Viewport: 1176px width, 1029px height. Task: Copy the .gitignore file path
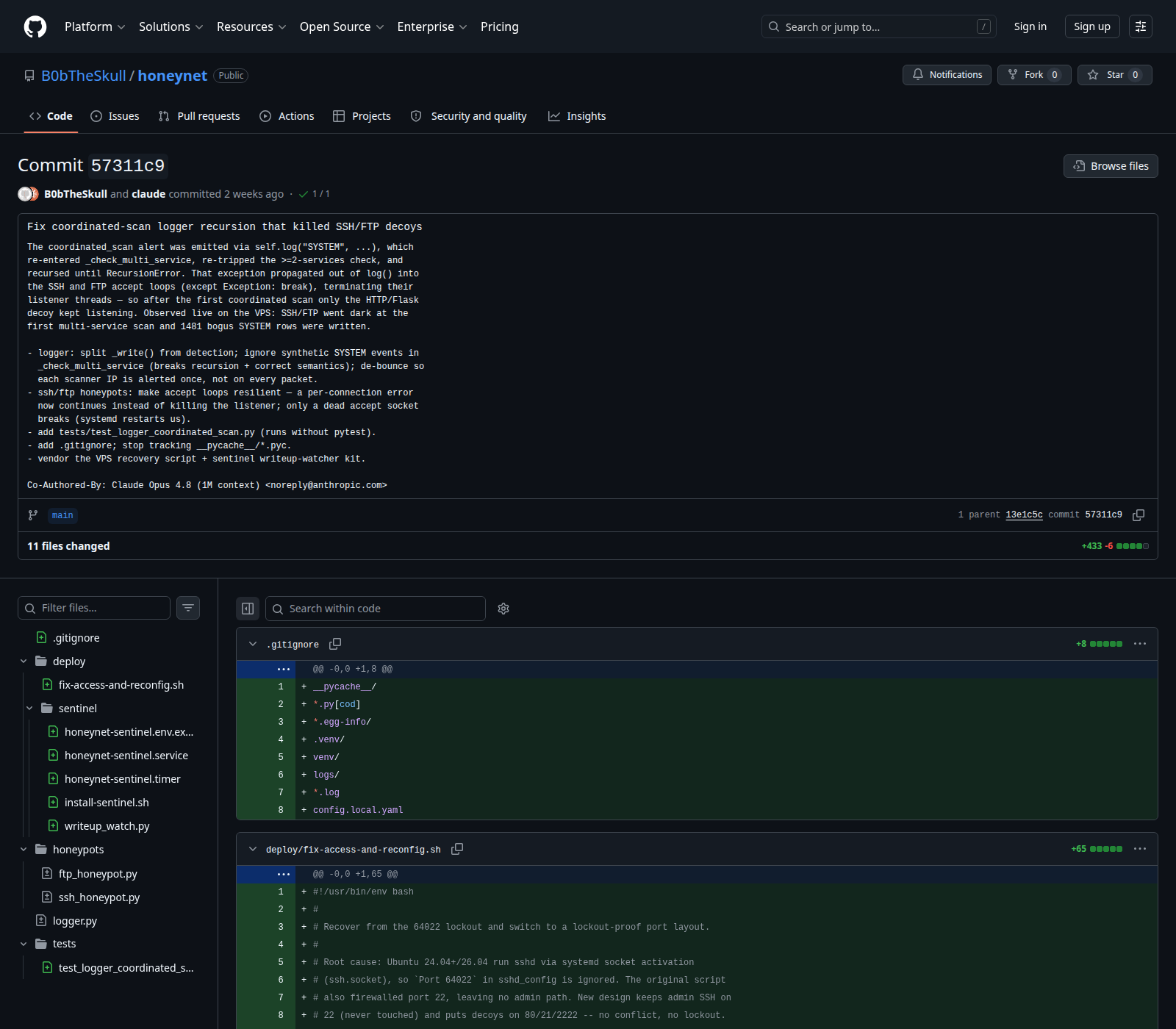coord(335,644)
